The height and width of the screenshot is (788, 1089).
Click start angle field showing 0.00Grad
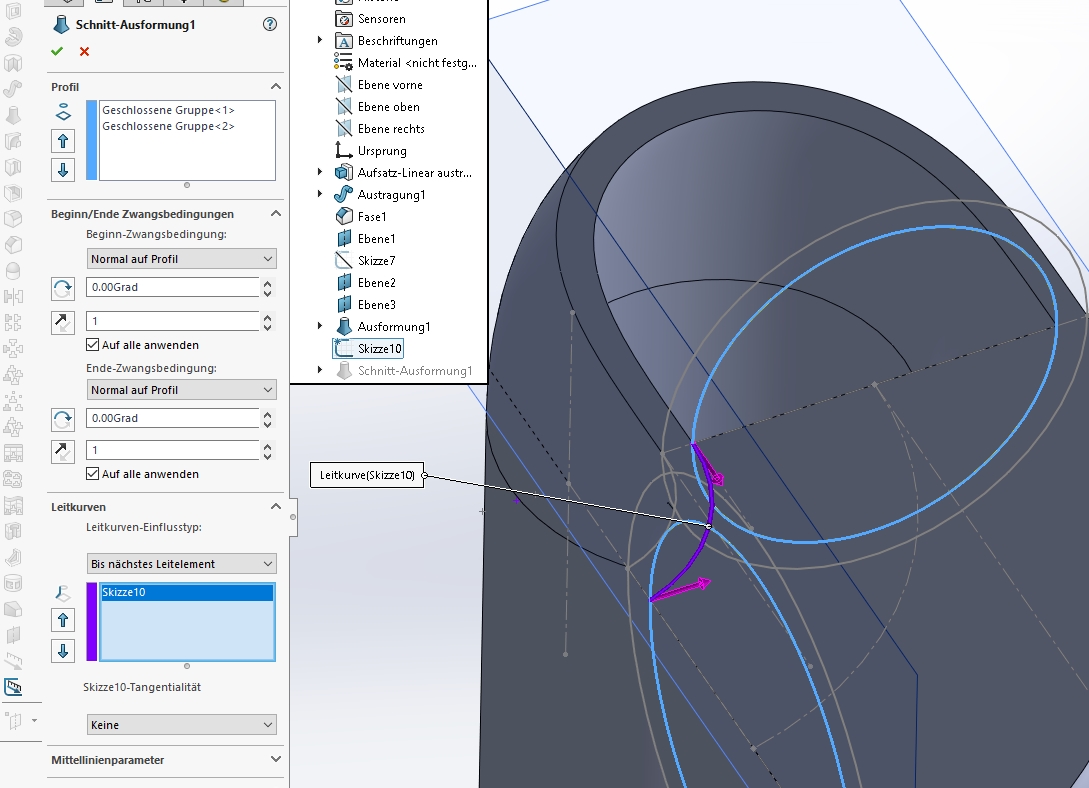pos(172,287)
